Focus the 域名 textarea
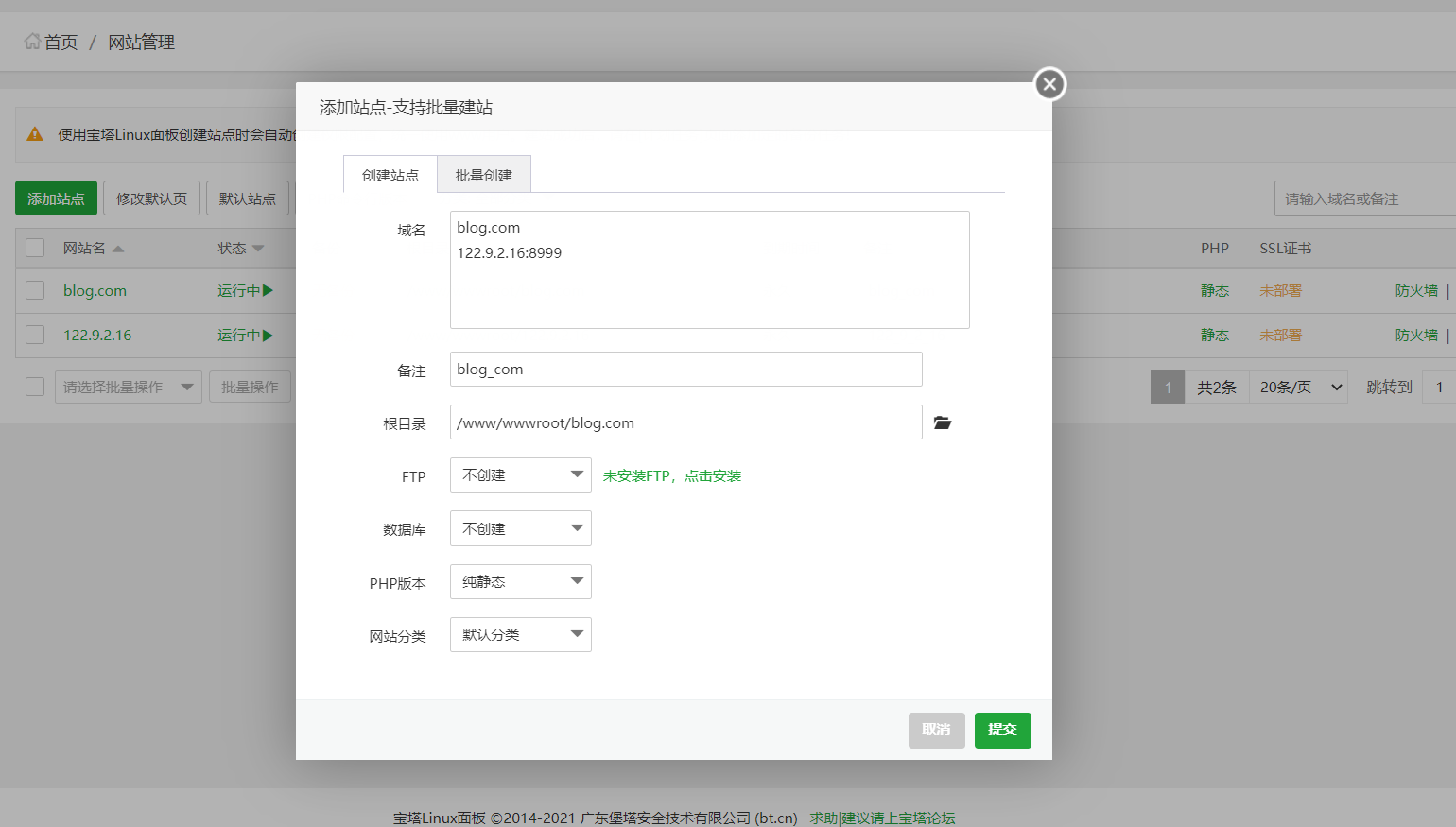Image resolution: width=1456 pixels, height=827 pixels. click(710, 269)
